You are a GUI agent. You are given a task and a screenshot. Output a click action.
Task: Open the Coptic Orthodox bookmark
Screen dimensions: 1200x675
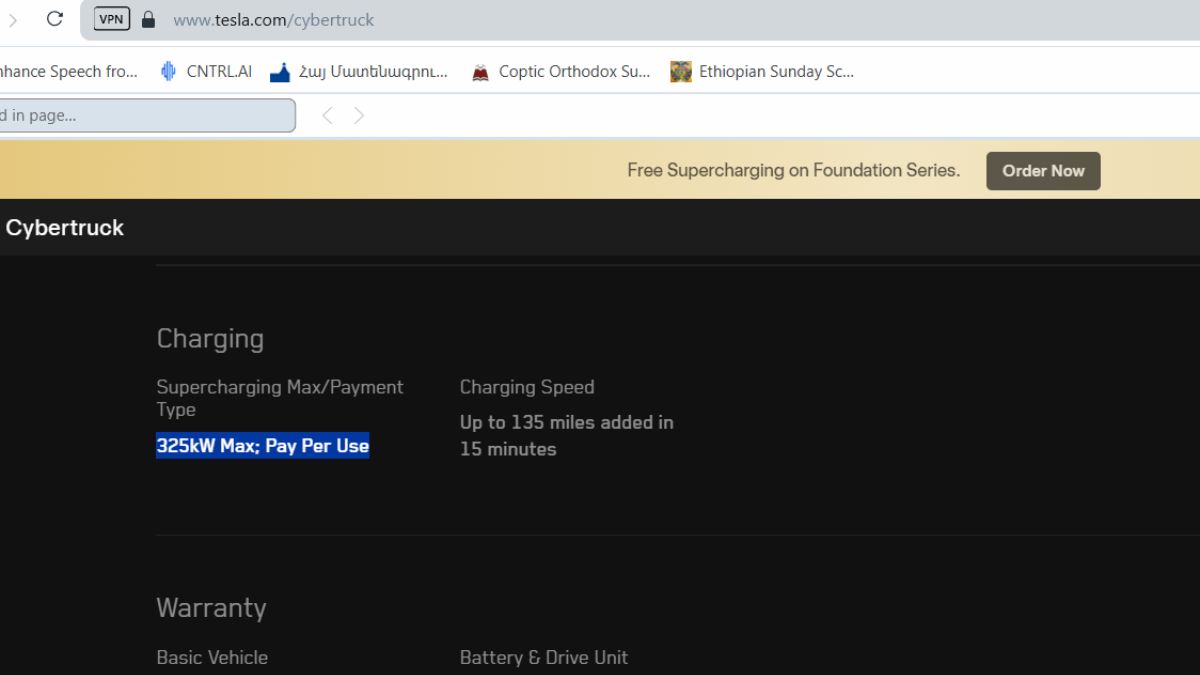coord(561,72)
